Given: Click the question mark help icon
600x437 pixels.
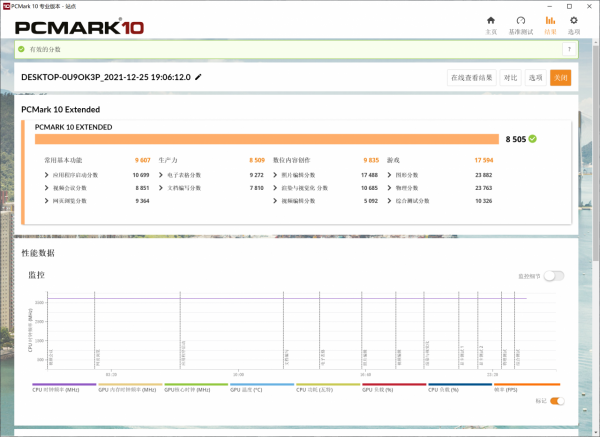Looking at the screenshot, I should coord(567,48).
